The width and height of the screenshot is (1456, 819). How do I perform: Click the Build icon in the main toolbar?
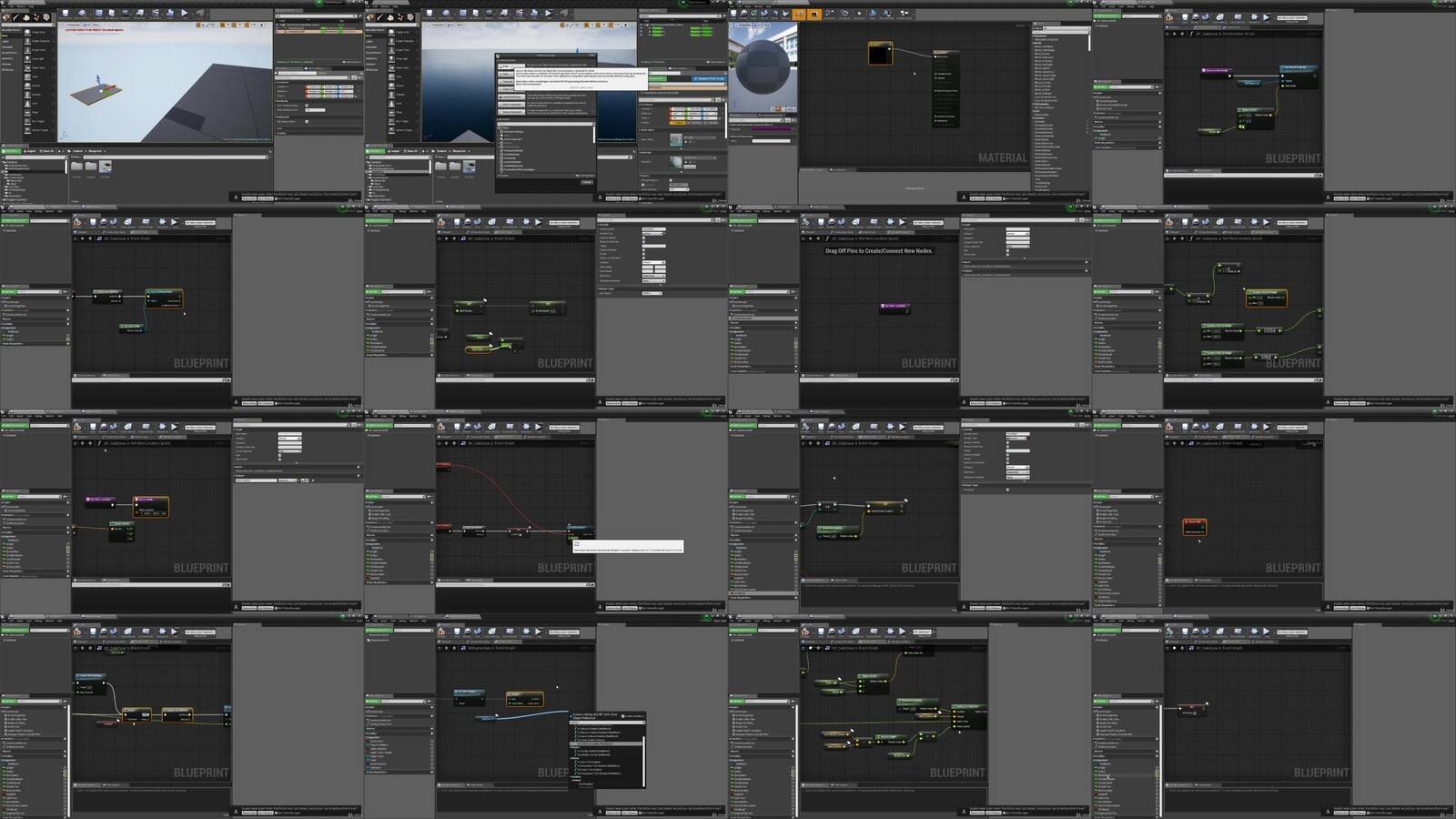tap(170, 14)
